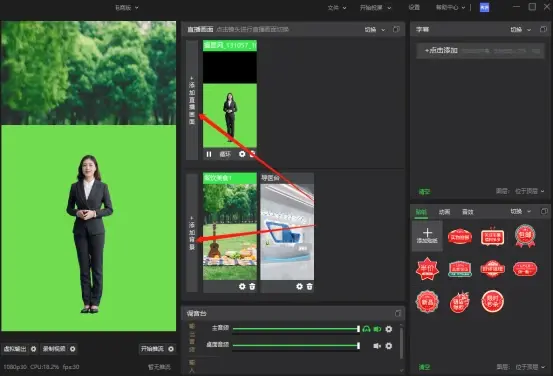Click the 开始推流 button
Image resolution: width=554 pixels, height=376 pixels.
152,349
